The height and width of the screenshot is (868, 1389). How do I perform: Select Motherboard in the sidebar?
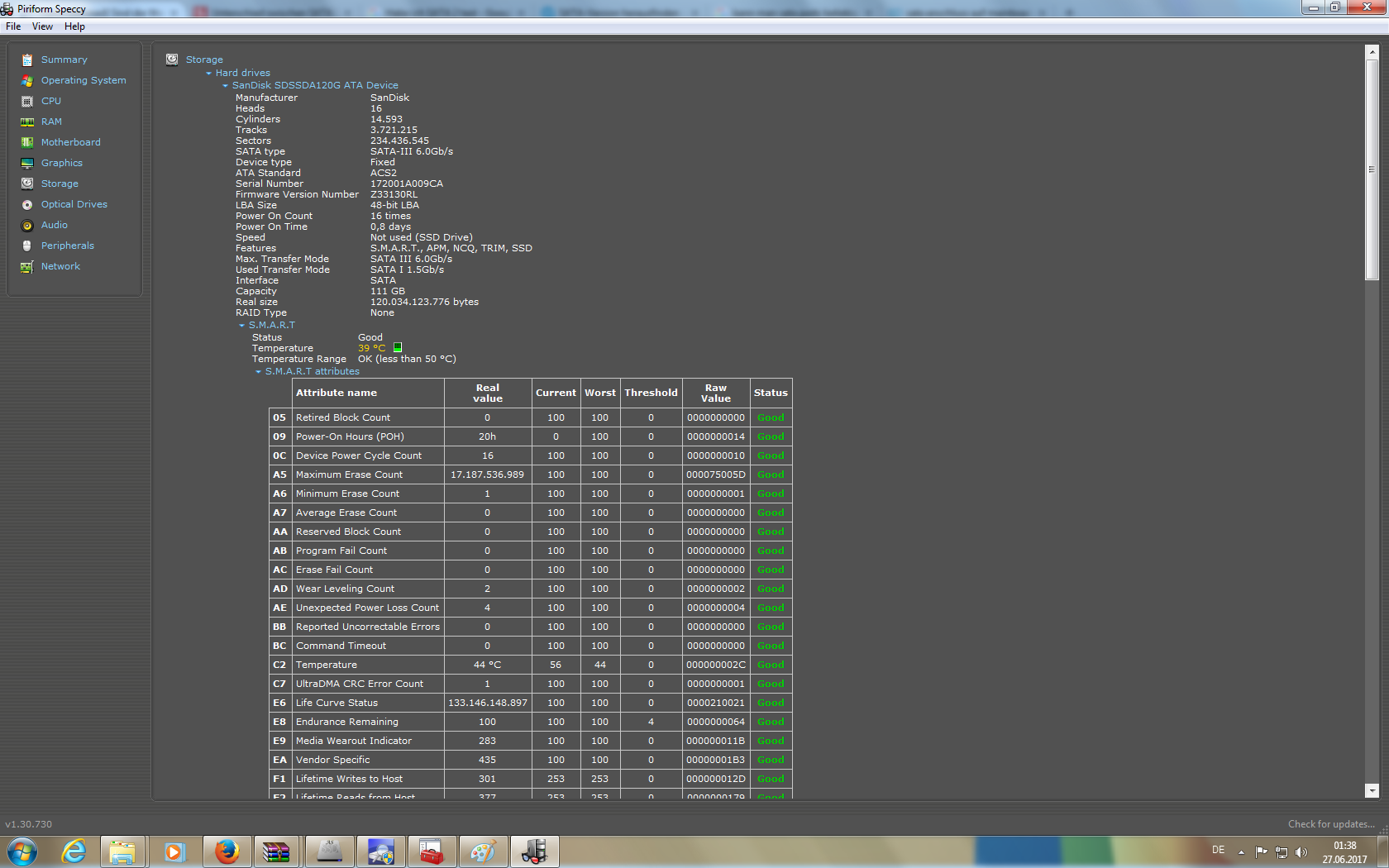pyautogui.click(x=71, y=142)
